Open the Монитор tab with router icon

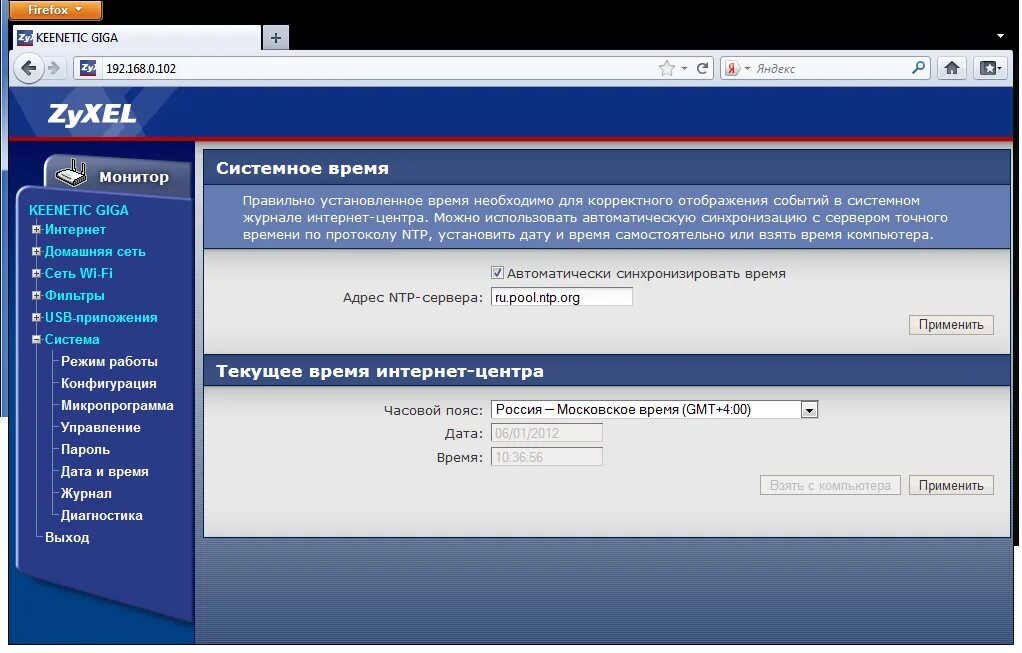click(117, 176)
